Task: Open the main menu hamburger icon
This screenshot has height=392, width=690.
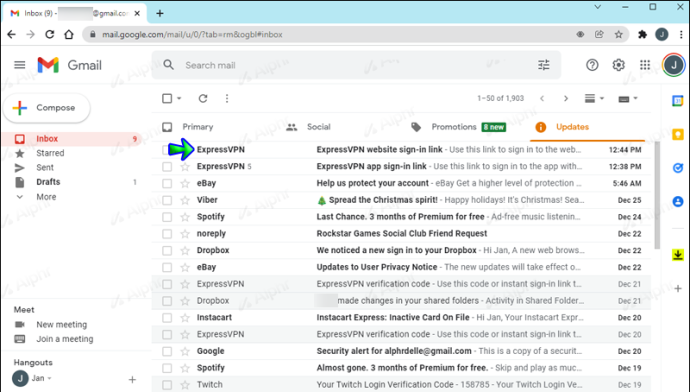Action: pyautogui.click(x=20, y=65)
